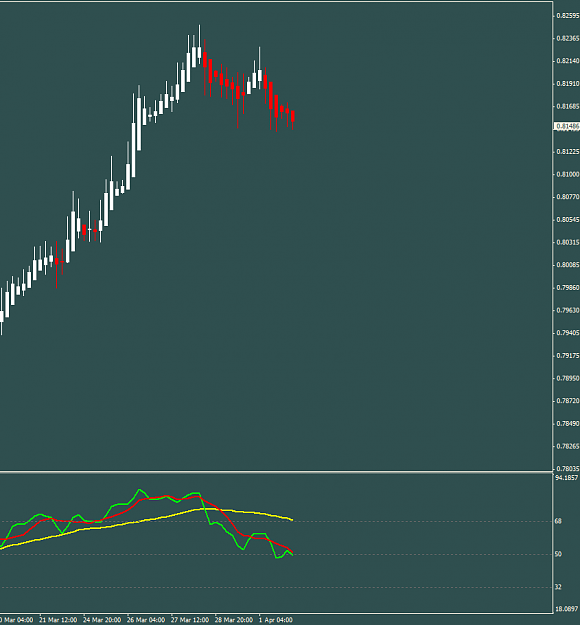Click the 0.78035 price scale label
Image resolution: width=580 pixels, height=625 pixels.
[568, 468]
